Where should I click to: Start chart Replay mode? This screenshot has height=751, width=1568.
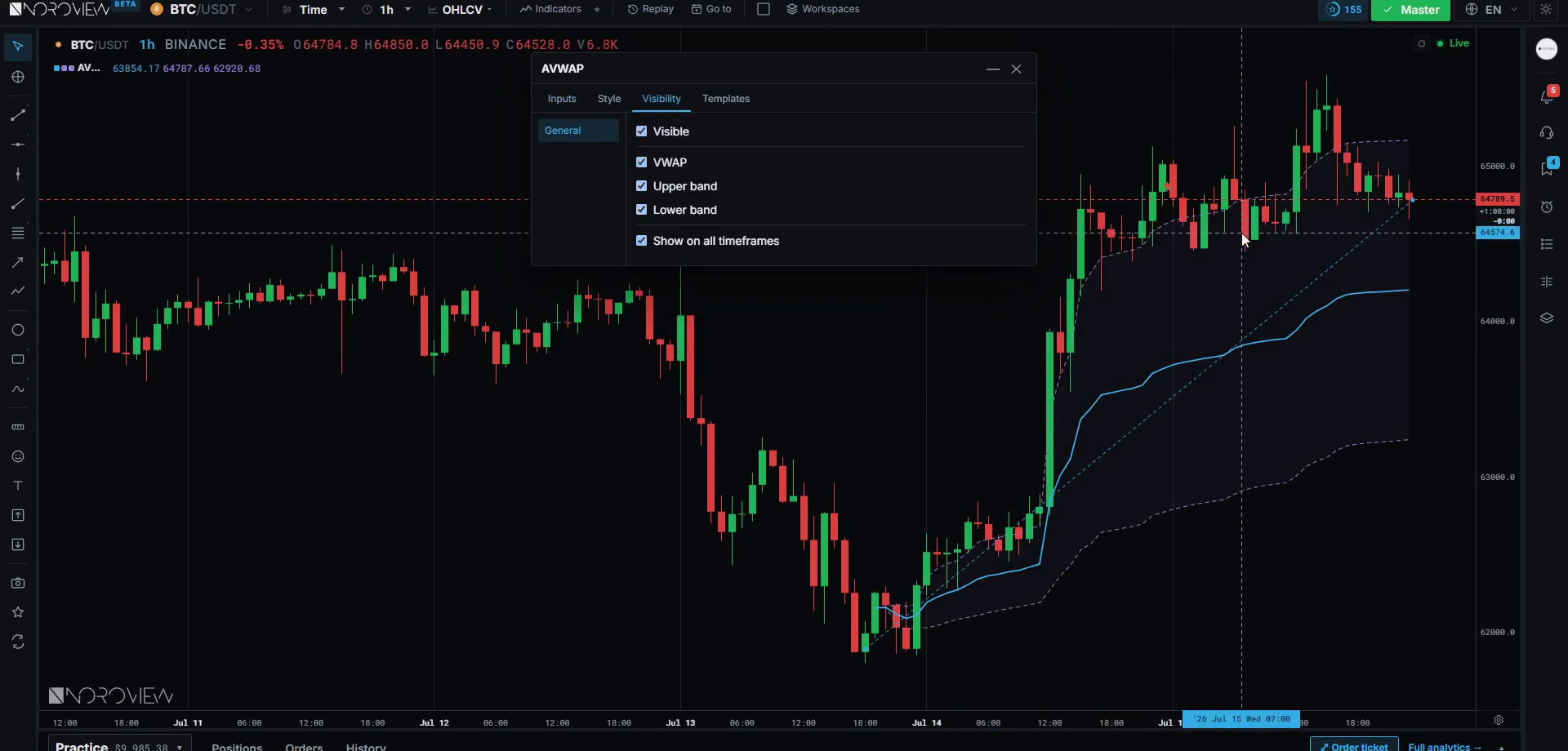(651, 9)
